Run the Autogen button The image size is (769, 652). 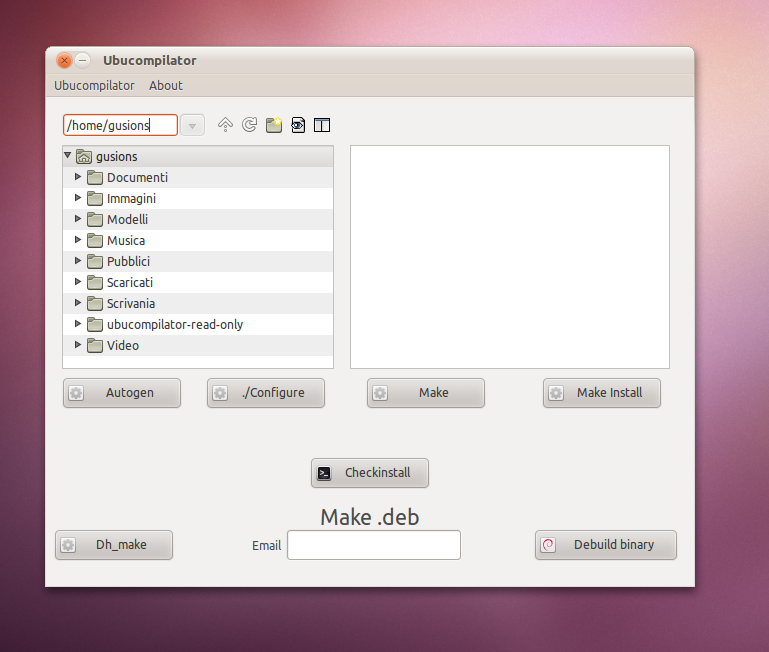click(x=122, y=393)
